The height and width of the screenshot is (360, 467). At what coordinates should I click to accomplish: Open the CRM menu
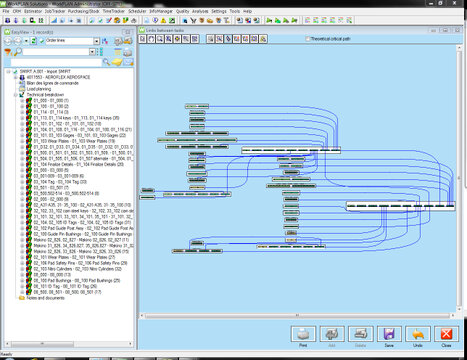pyautogui.click(x=17, y=11)
